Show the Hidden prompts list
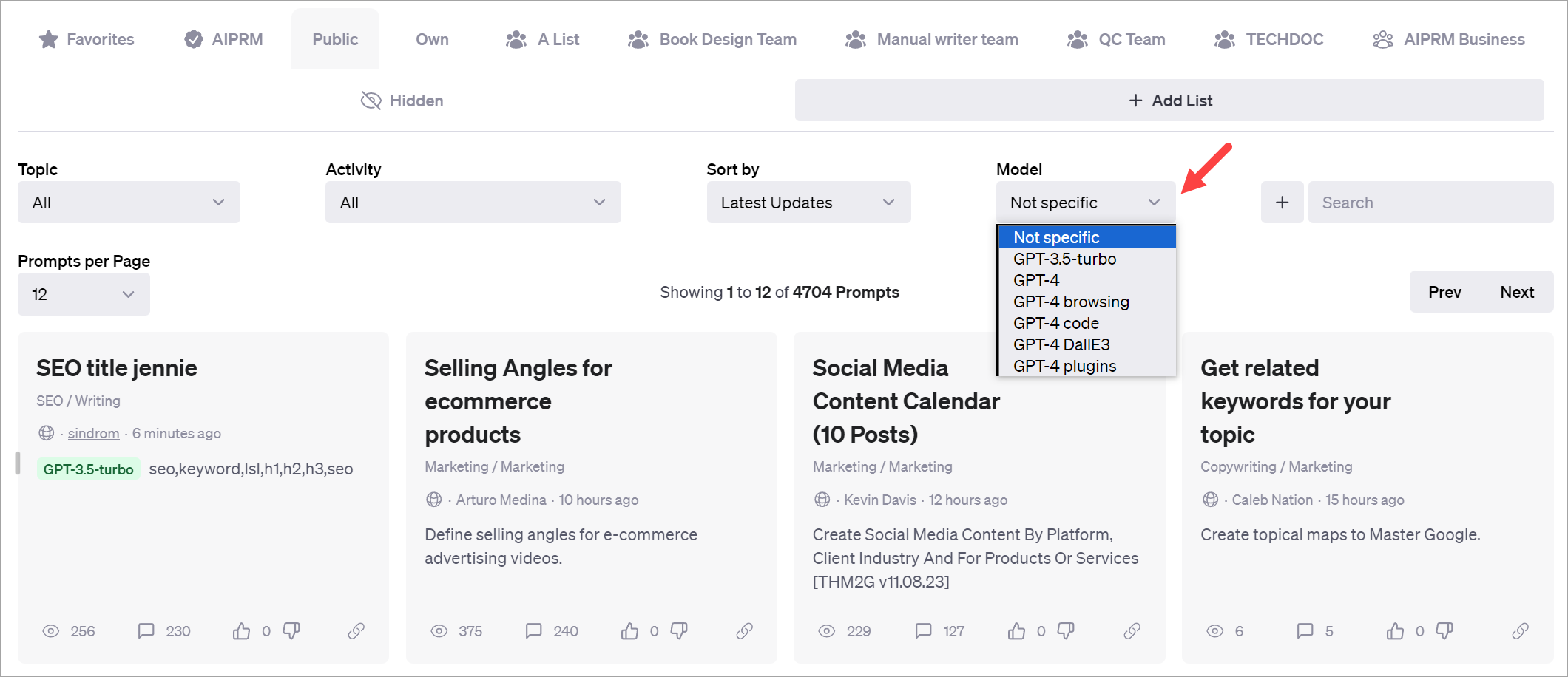1568x677 pixels. (402, 101)
